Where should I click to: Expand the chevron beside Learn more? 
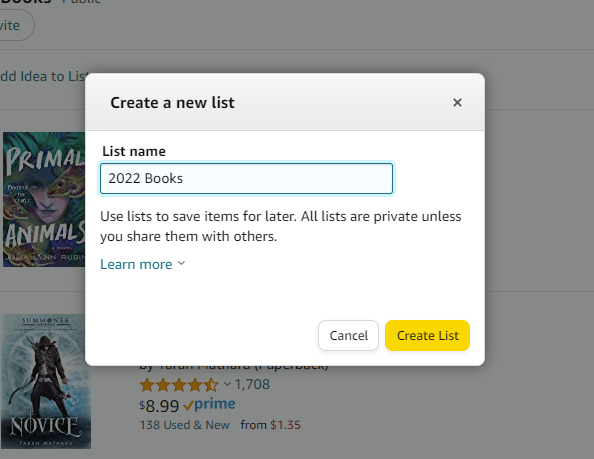(181, 263)
